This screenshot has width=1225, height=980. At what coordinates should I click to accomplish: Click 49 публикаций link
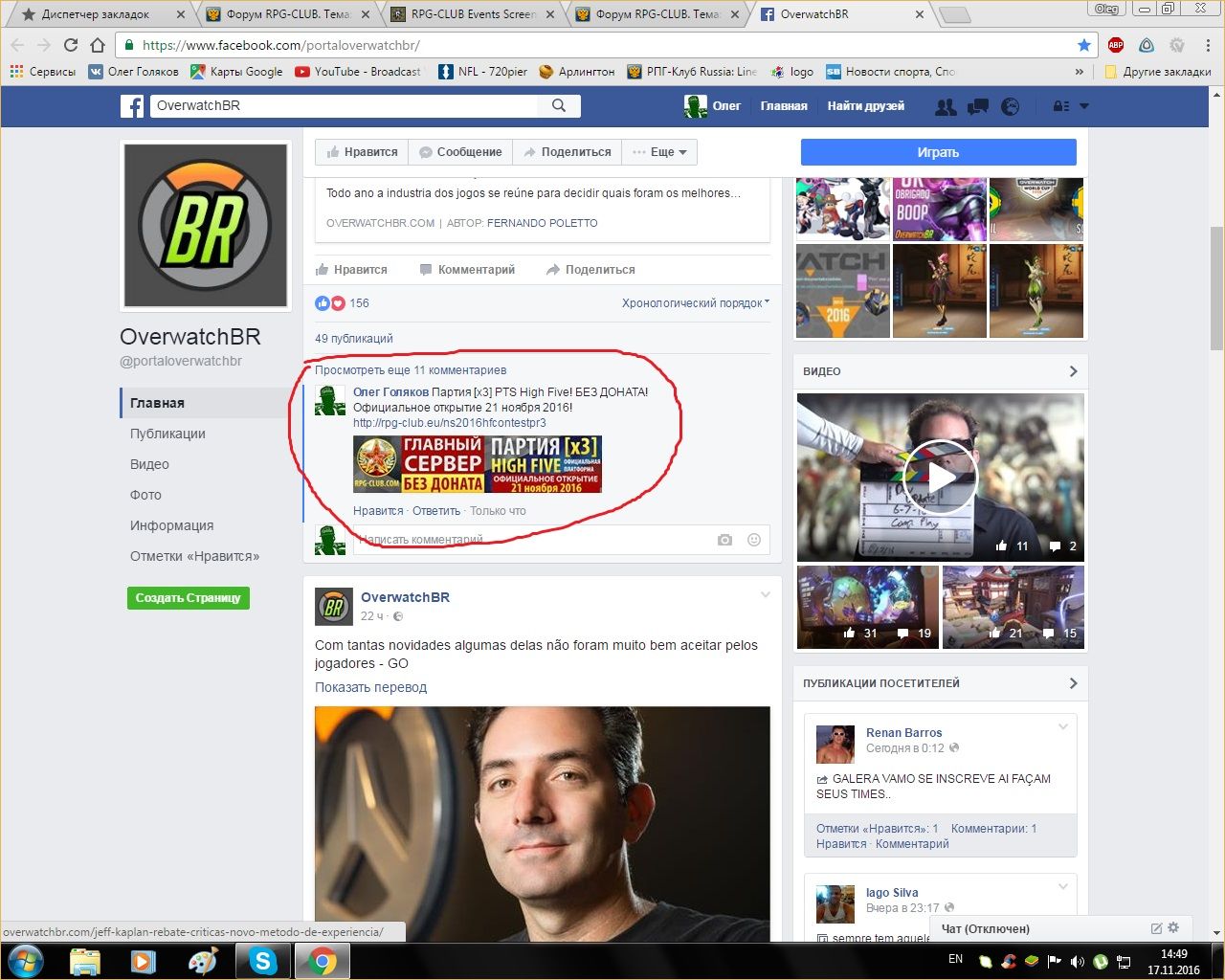[354, 339]
